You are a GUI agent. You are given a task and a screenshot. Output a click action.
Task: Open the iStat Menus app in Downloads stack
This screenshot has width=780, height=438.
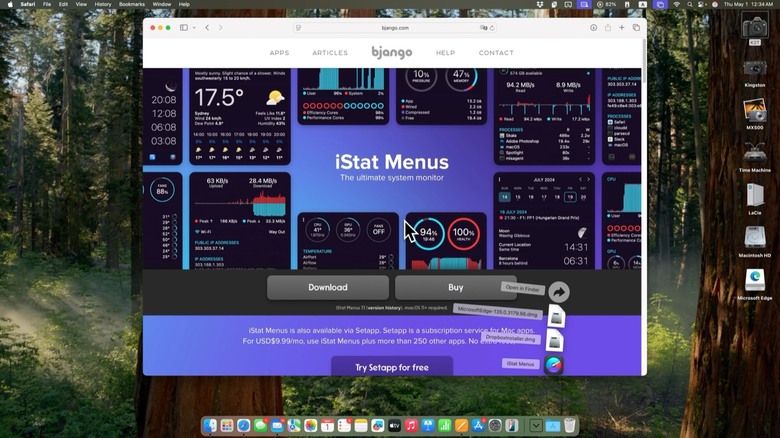[x=554, y=365]
